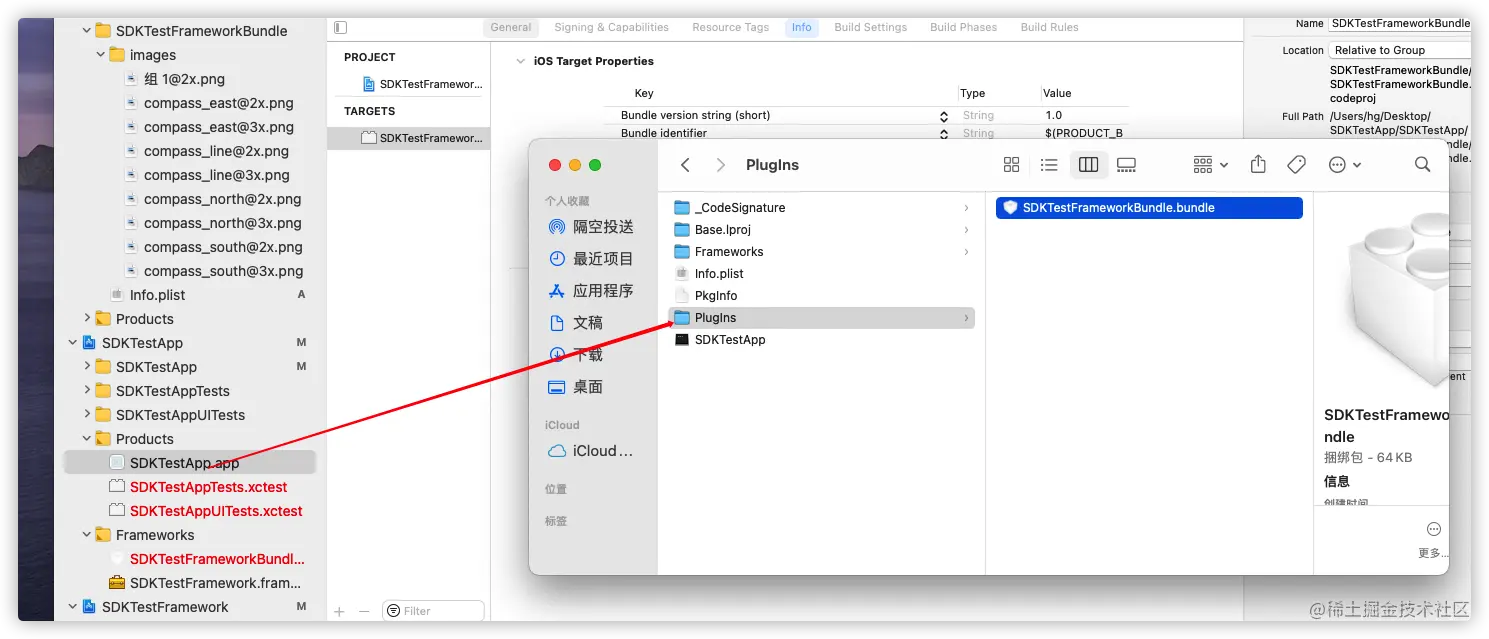The width and height of the screenshot is (1489, 639).
Task: Open Location Relative to Group dropdown
Action: point(1400,50)
